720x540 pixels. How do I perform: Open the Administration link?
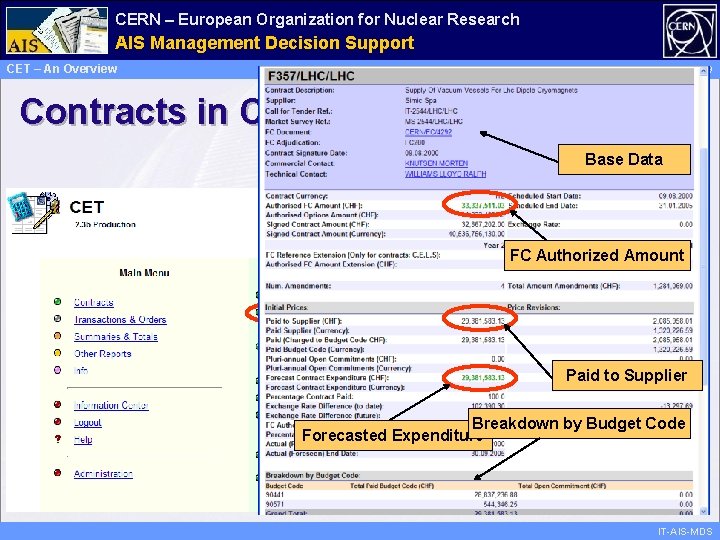[103, 473]
